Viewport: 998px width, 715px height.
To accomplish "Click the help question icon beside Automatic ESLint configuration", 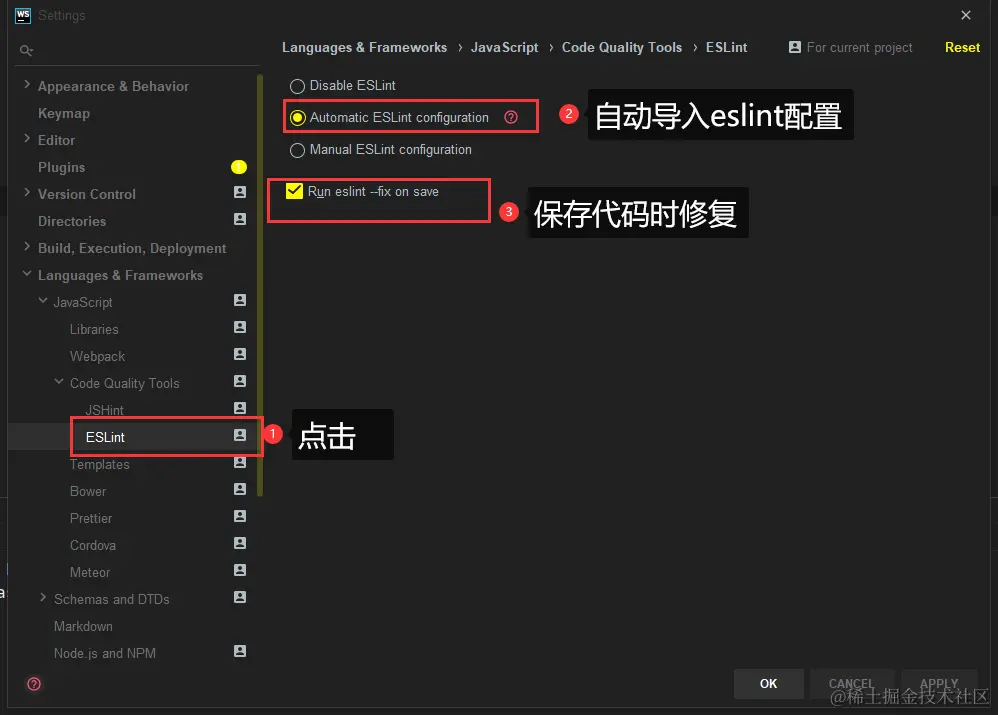I will coord(510,117).
